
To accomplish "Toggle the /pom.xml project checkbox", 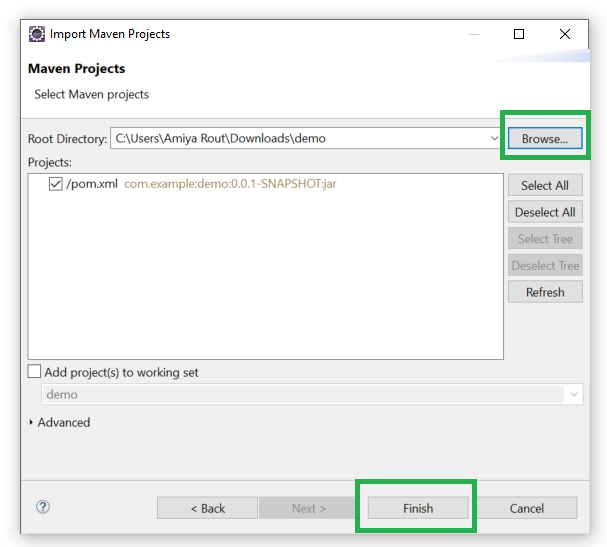I will pyautogui.click(x=55, y=184).
